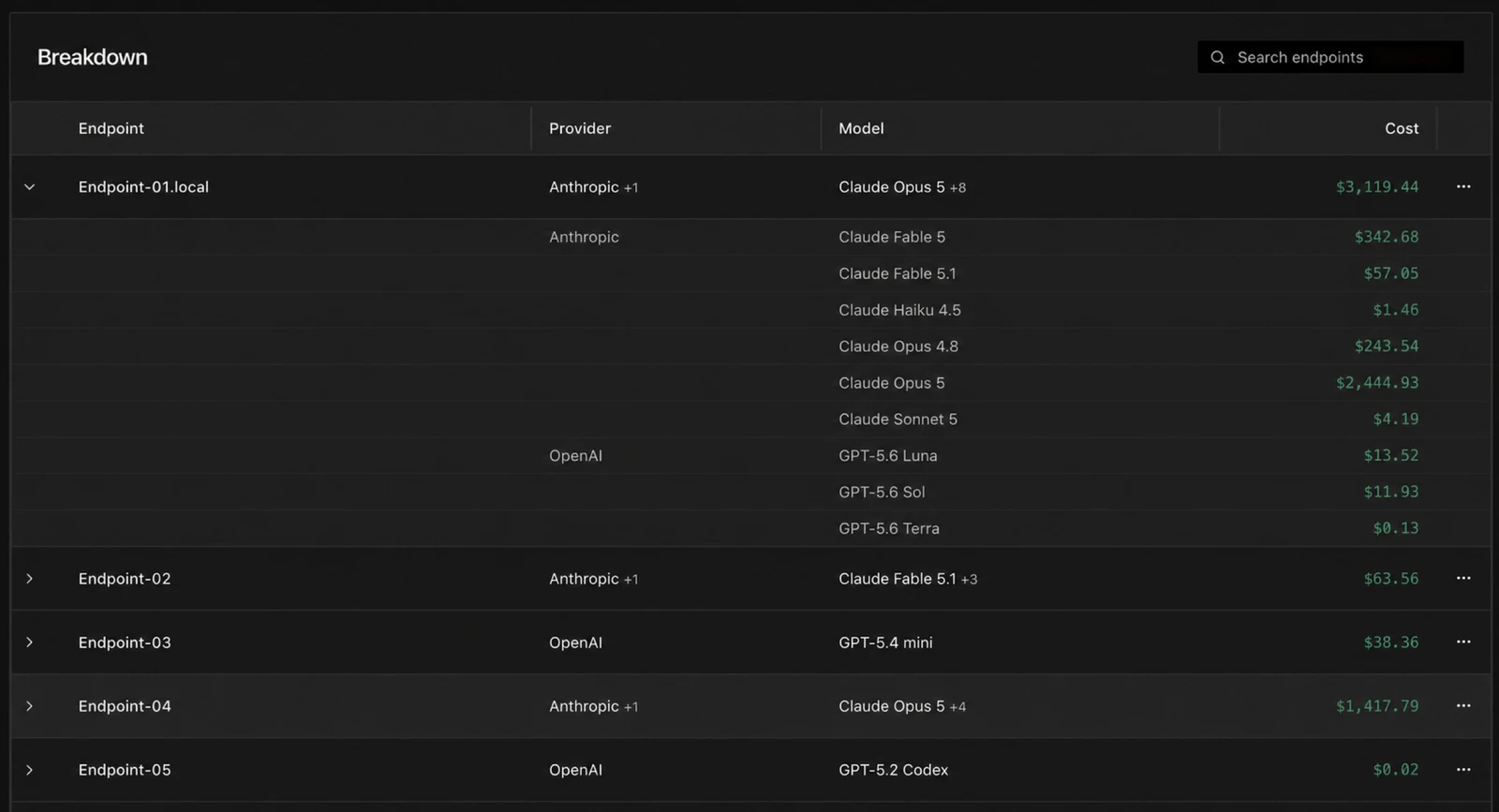Screen dimensions: 1499x812
Task: Click the Breakdown heading
Action: 93,57
